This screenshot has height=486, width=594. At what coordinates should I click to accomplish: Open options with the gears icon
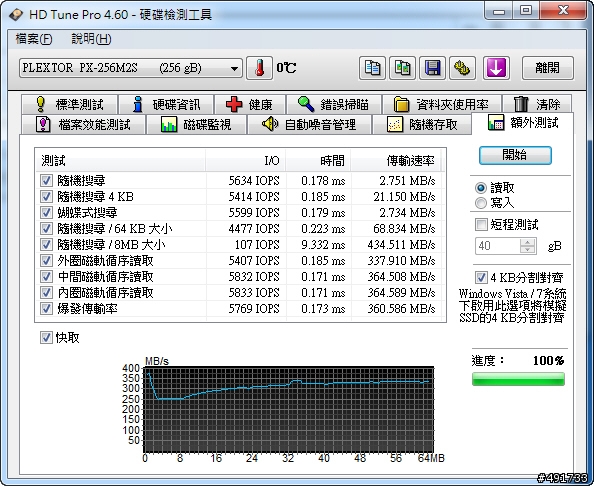click(462, 68)
